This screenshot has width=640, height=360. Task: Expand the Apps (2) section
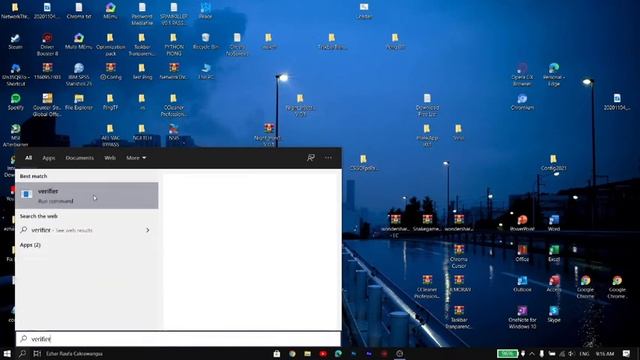click(30, 245)
